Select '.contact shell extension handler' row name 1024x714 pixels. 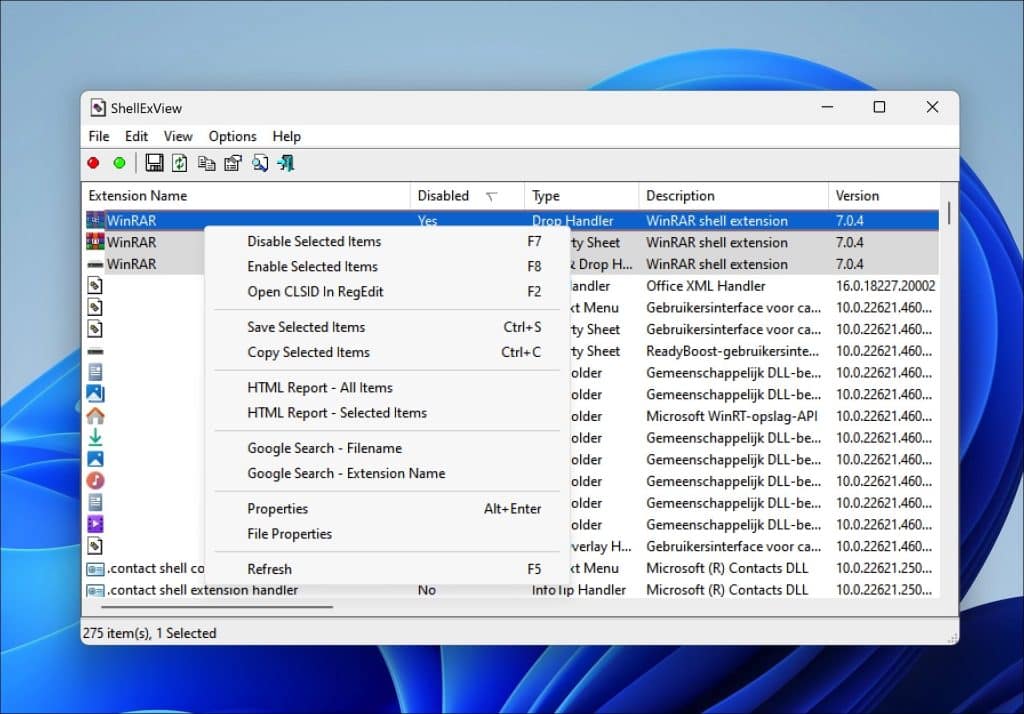click(x=202, y=590)
